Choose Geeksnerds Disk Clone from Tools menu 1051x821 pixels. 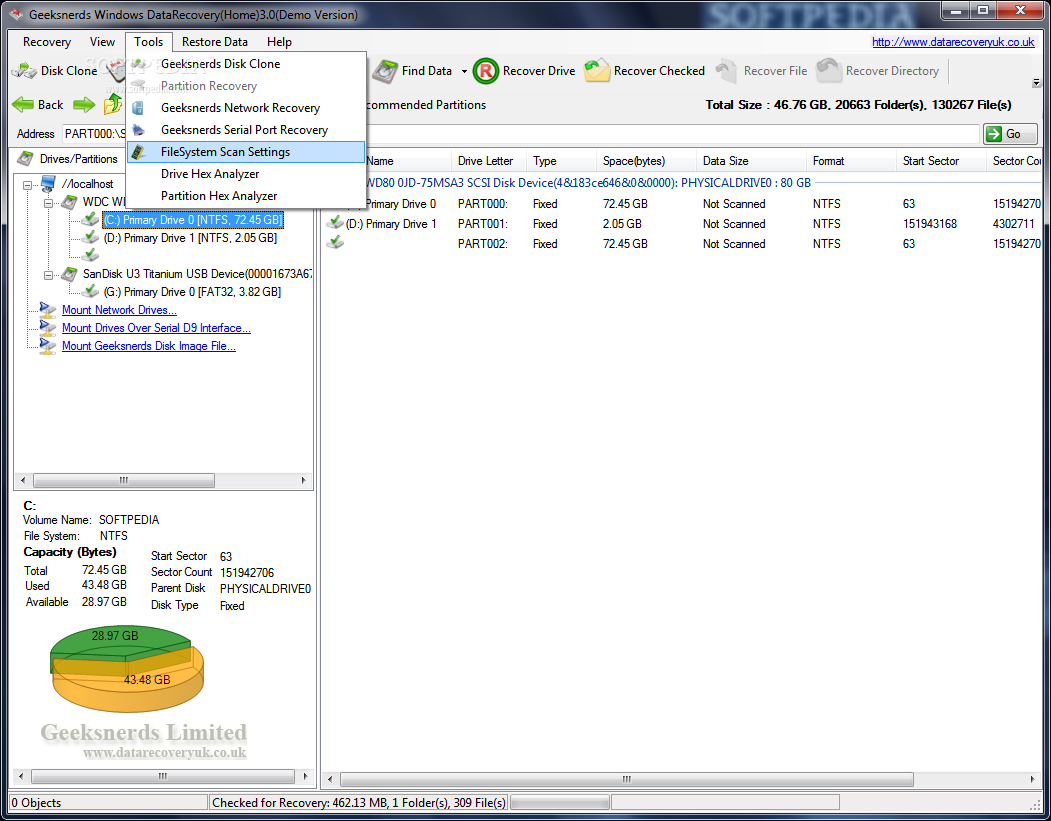246,64
